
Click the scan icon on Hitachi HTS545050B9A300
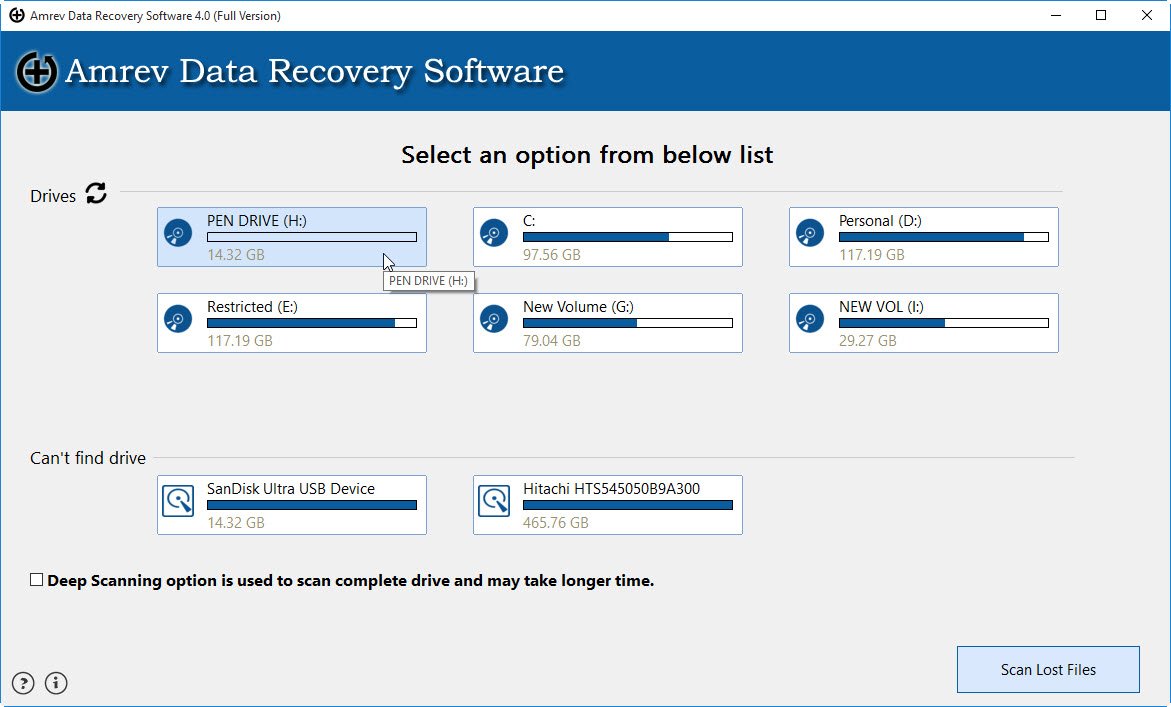point(494,500)
